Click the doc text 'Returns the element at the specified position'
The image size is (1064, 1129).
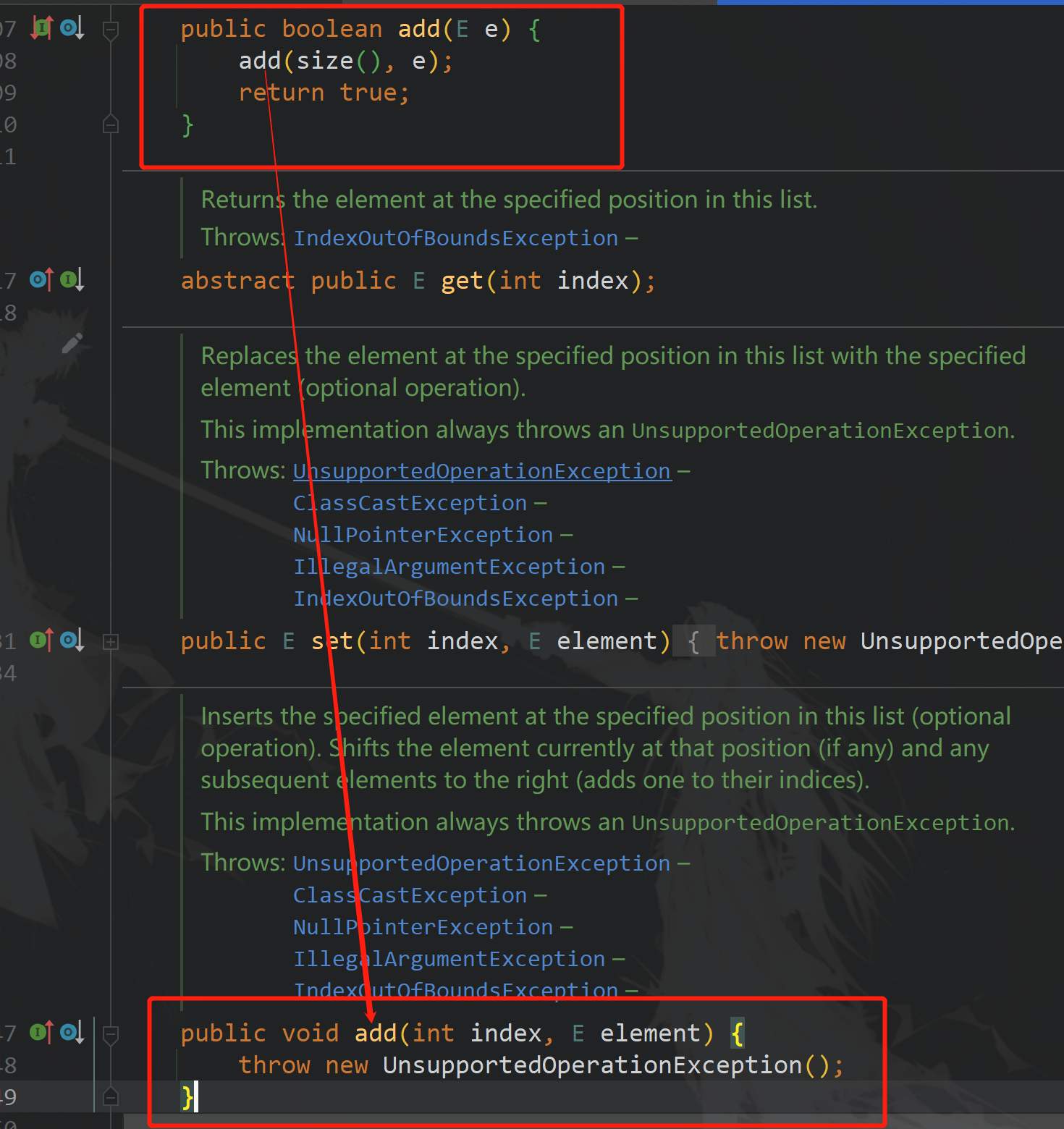click(x=449, y=199)
